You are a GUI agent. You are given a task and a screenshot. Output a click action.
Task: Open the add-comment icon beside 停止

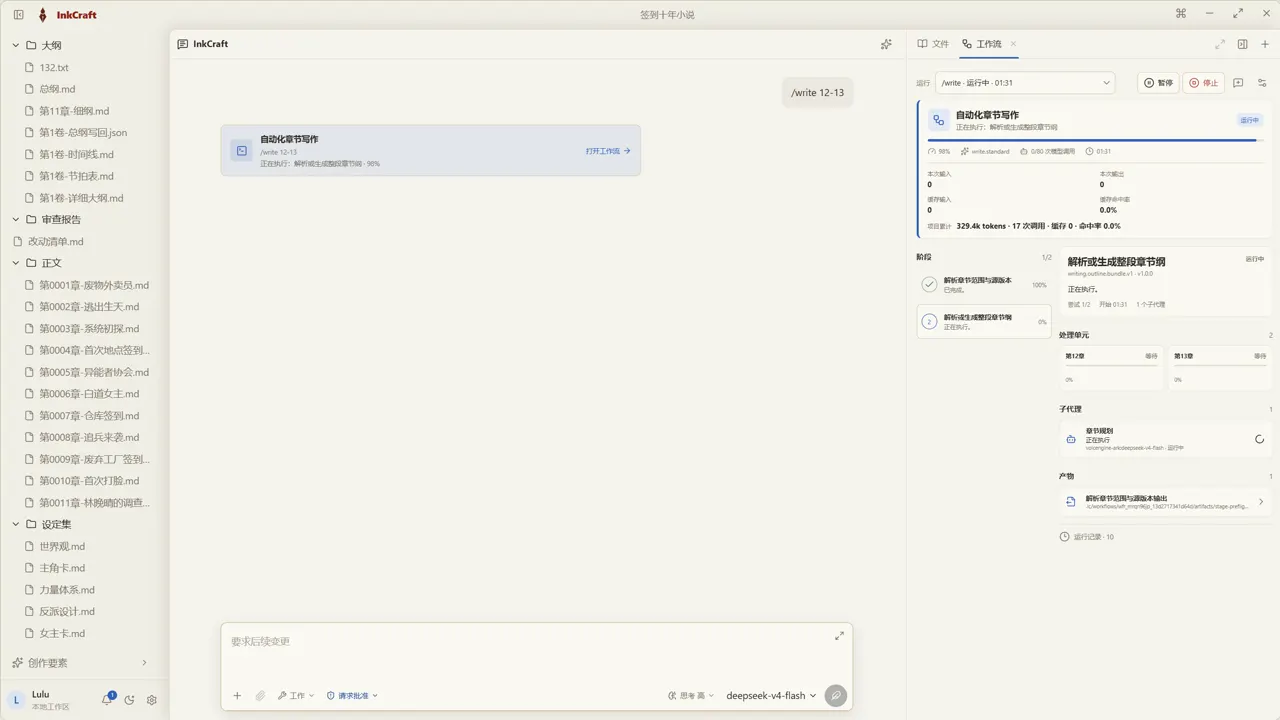[1238, 83]
